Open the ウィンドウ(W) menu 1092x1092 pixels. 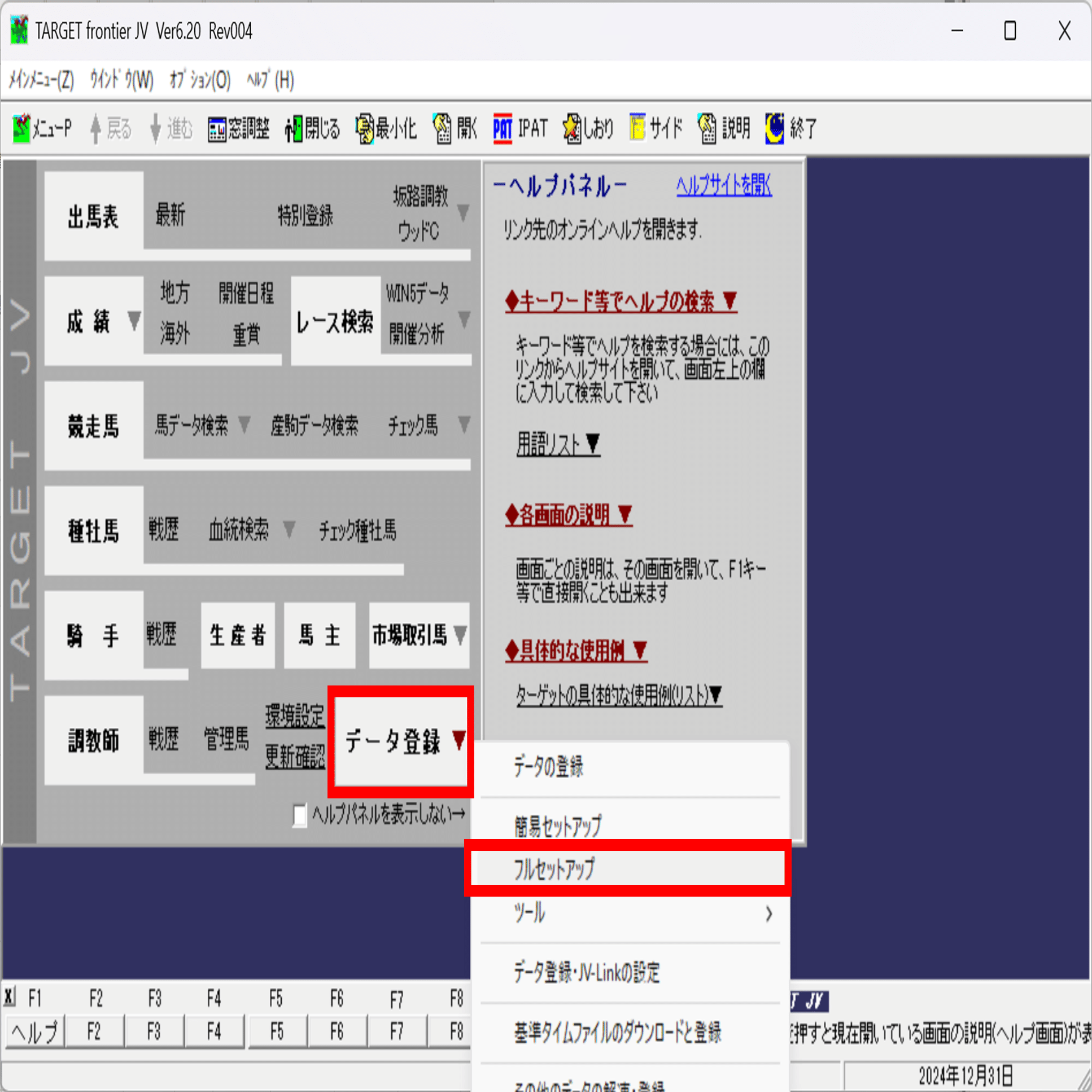coord(121,80)
